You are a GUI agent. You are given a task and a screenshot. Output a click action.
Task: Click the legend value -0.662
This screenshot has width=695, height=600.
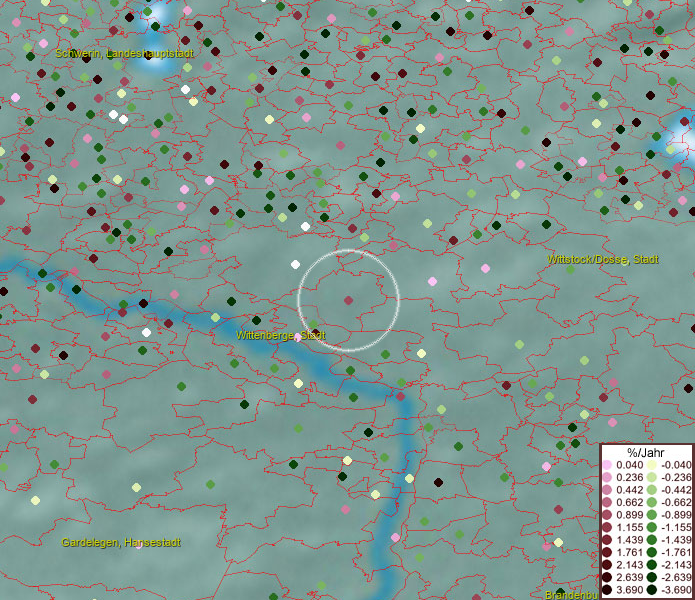pyautogui.click(x=676, y=503)
